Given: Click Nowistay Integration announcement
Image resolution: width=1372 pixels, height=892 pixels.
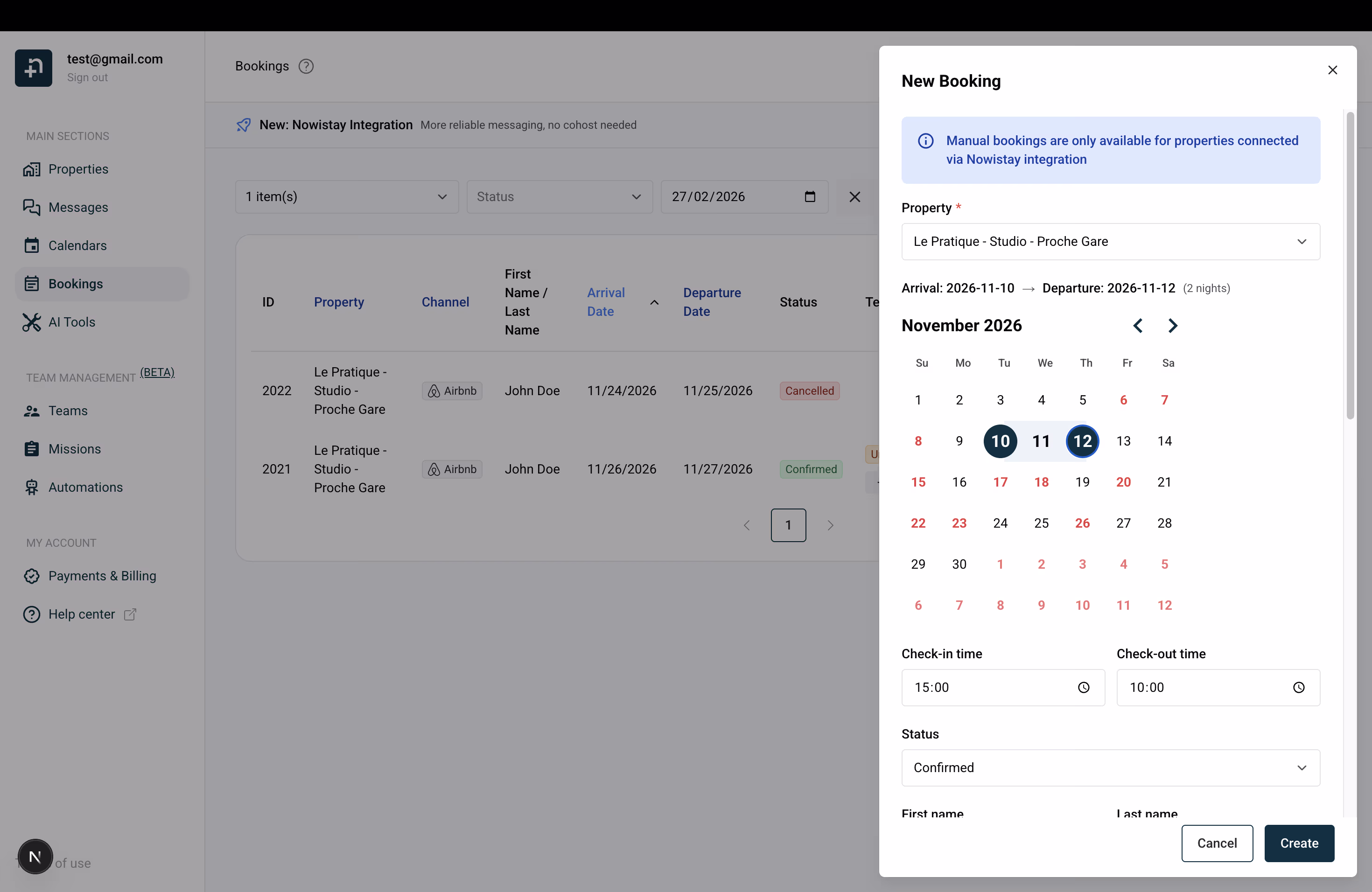Looking at the screenshot, I should click(336, 125).
